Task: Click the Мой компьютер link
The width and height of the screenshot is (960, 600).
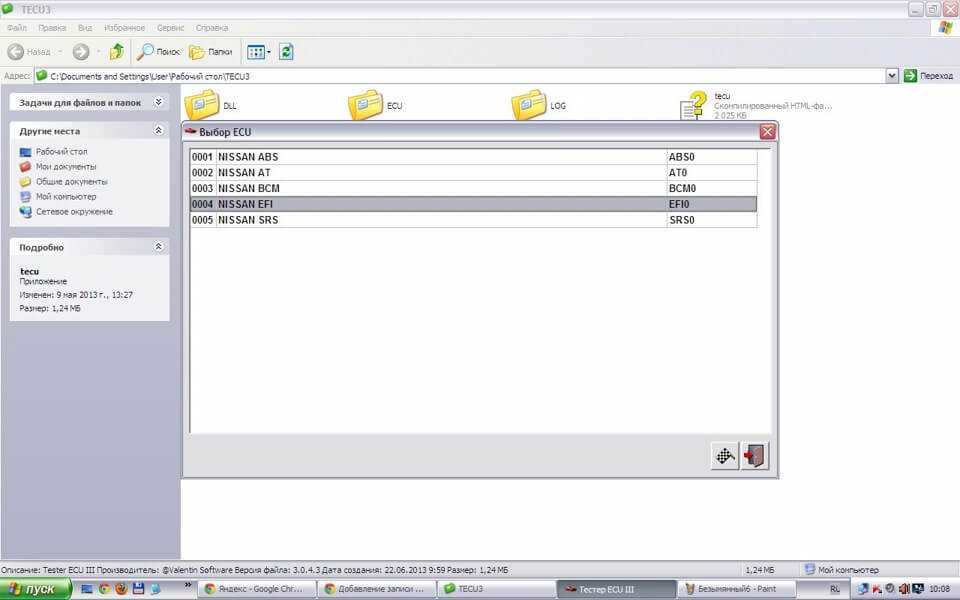Action: click(x=60, y=197)
